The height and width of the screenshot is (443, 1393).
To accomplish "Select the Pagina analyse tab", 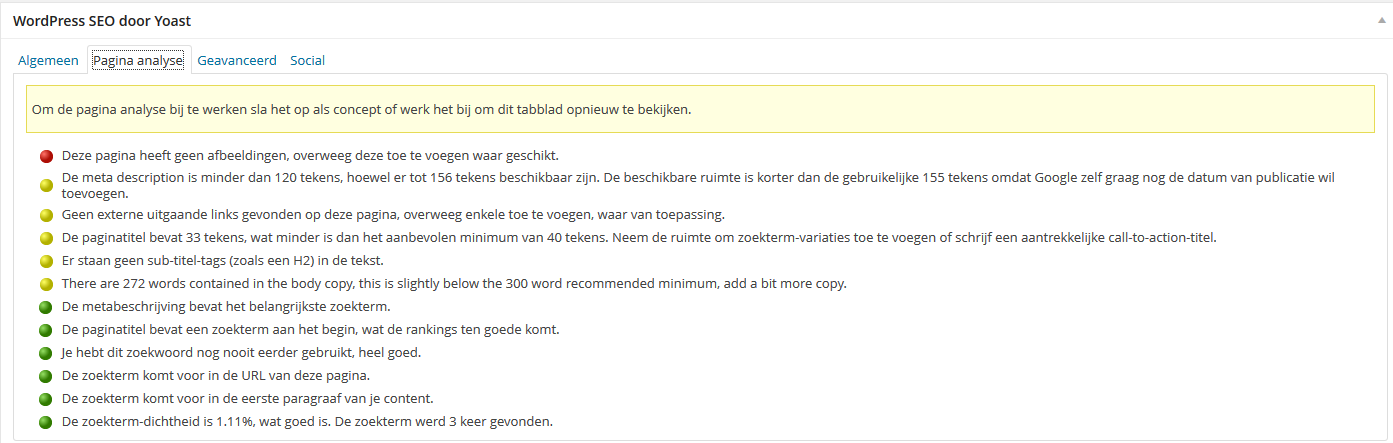I will tap(138, 60).
